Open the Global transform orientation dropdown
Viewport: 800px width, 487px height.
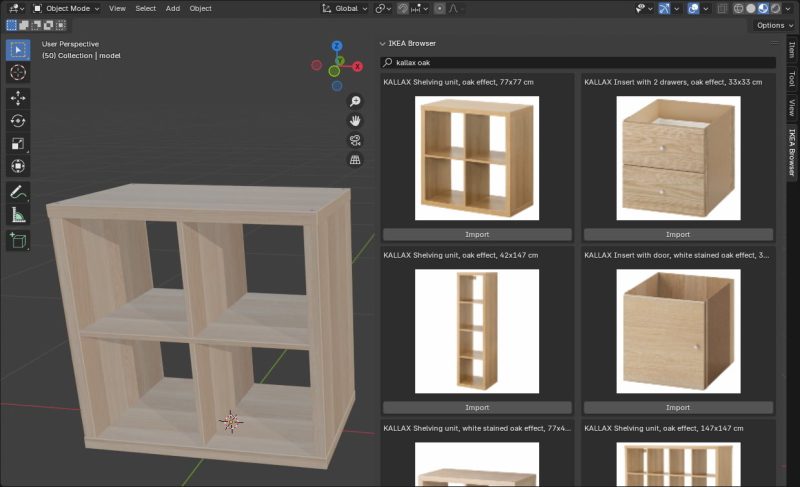345,8
